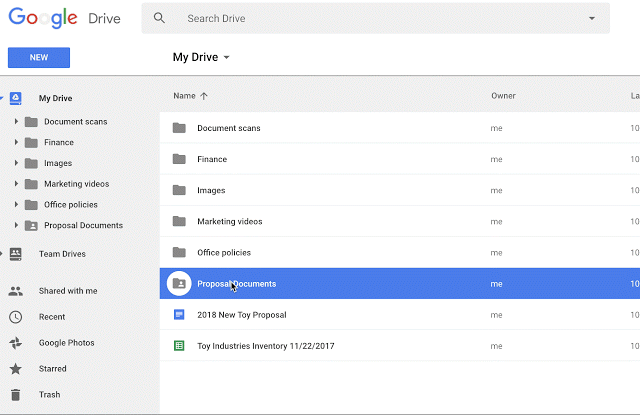Click the Search Drive input field
The height and width of the screenshot is (415, 640).
pyautogui.click(x=380, y=18)
